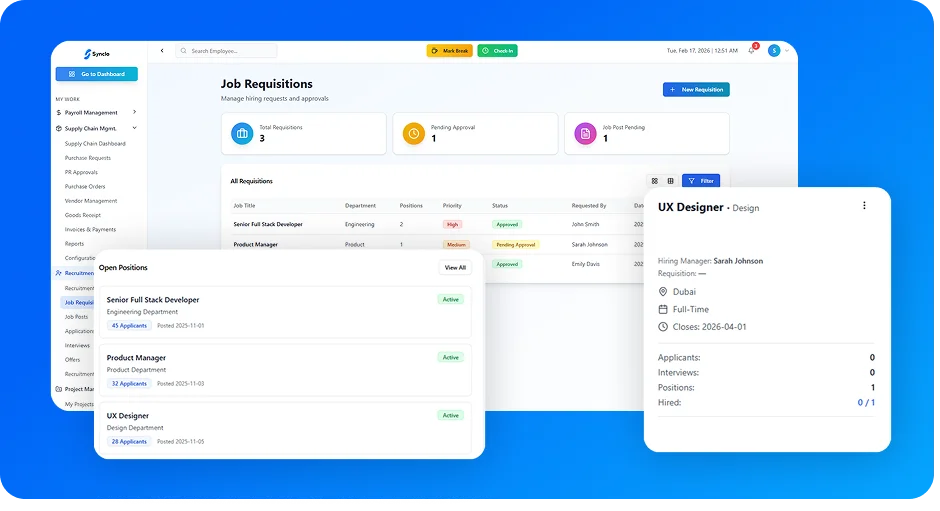The image size is (940, 511).
Task: Open Purchase Orders in the sidebar
Action: 85,186
